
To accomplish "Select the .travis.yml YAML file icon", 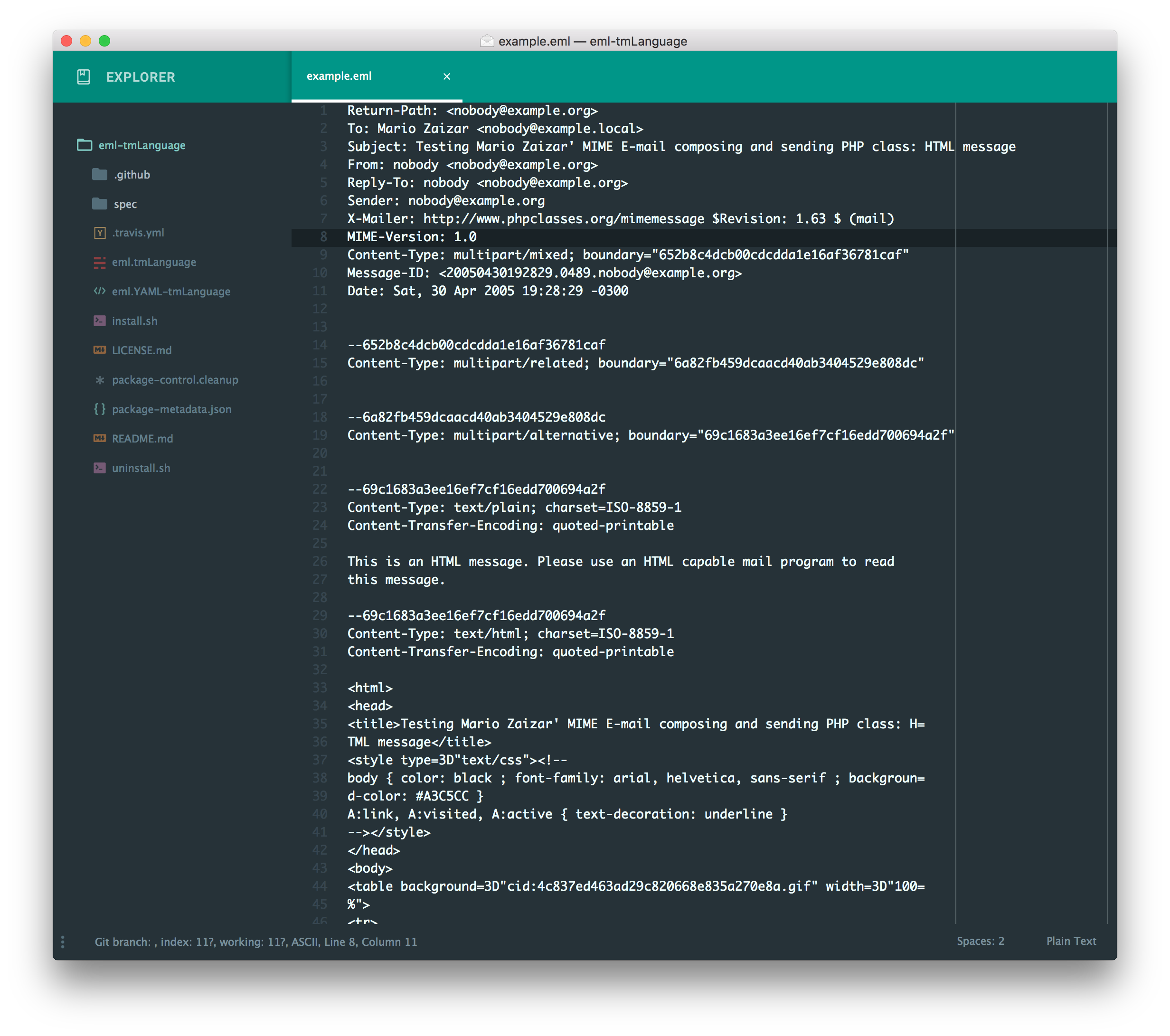I will tap(100, 232).
